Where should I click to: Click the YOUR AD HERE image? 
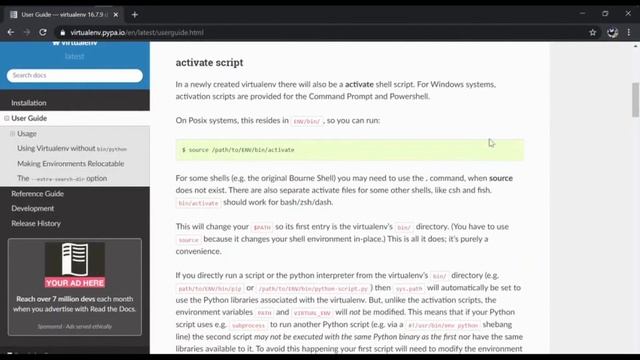tap(75, 265)
